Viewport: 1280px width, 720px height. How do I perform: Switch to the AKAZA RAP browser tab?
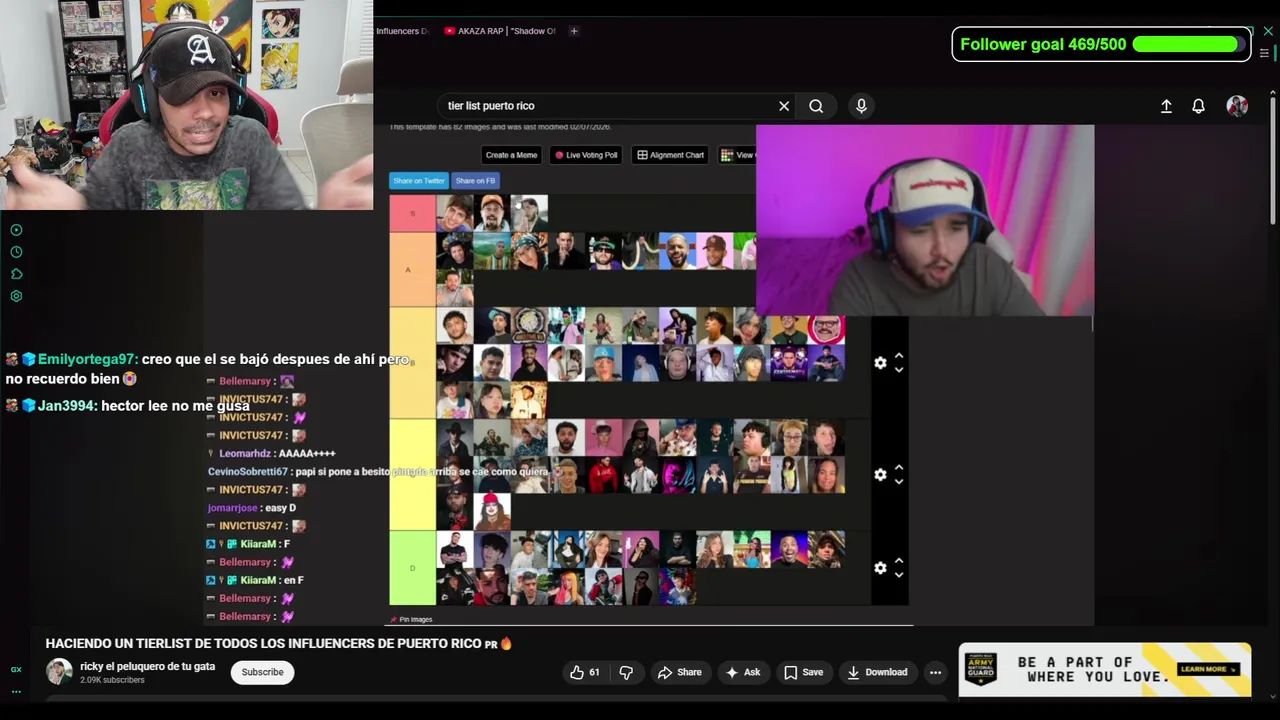click(498, 31)
